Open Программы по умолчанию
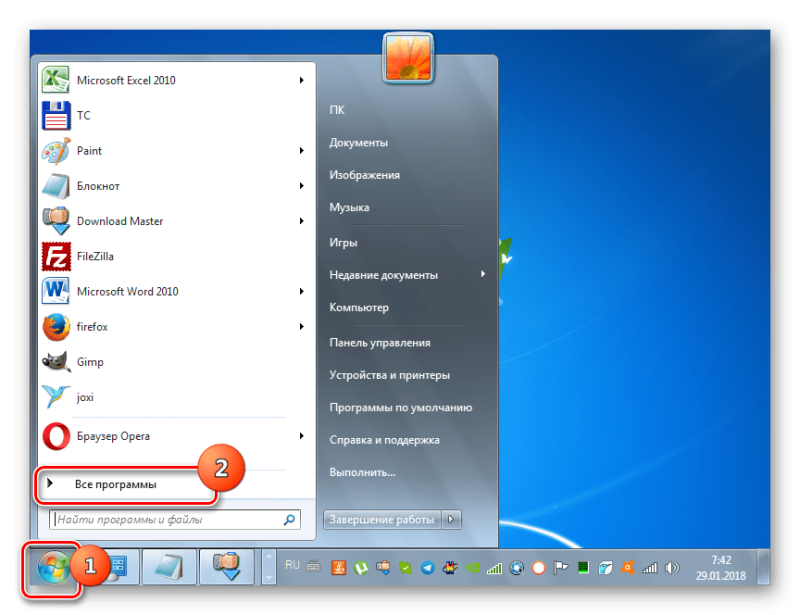The height and width of the screenshot is (615, 800). point(401,407)
